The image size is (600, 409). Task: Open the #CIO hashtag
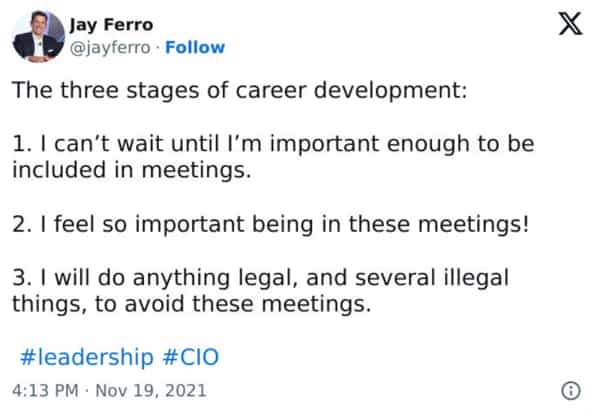[189, 356]
